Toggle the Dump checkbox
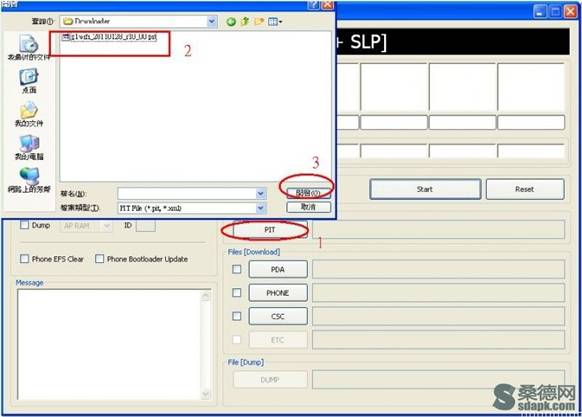This screenshot has height=417, width=582. tap(24, 225)
